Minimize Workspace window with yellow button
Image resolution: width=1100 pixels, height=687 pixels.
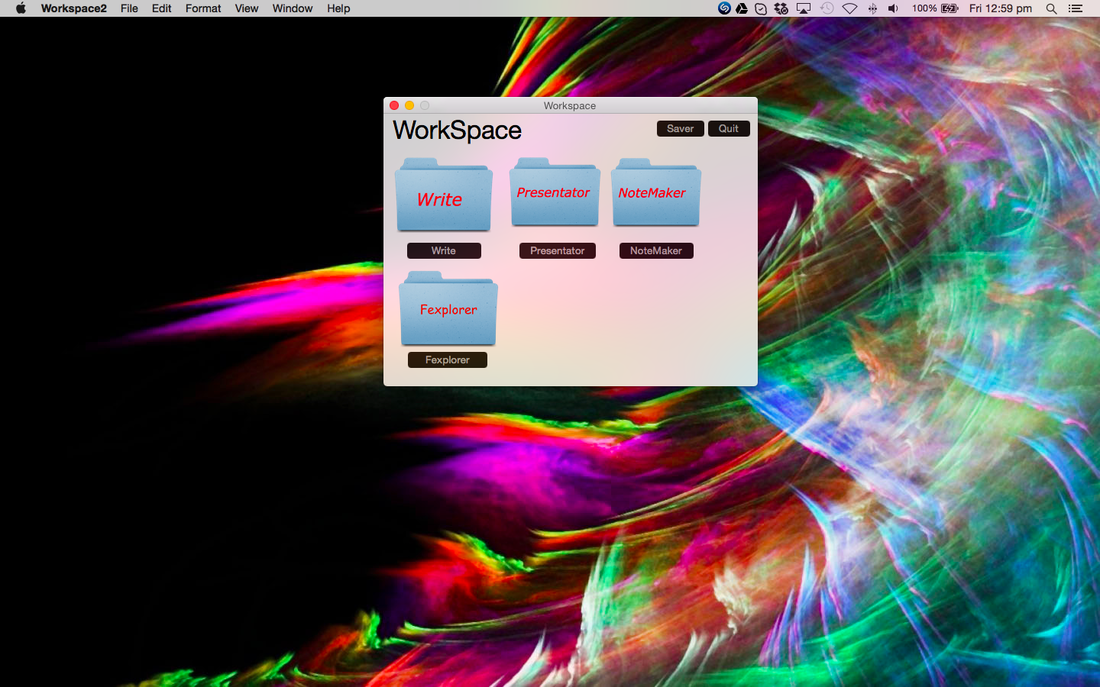tap(410, 105)
